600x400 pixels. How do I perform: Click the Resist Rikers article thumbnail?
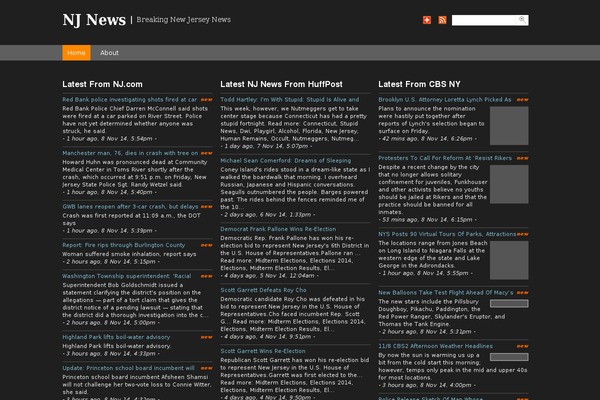tap(509, 184)
